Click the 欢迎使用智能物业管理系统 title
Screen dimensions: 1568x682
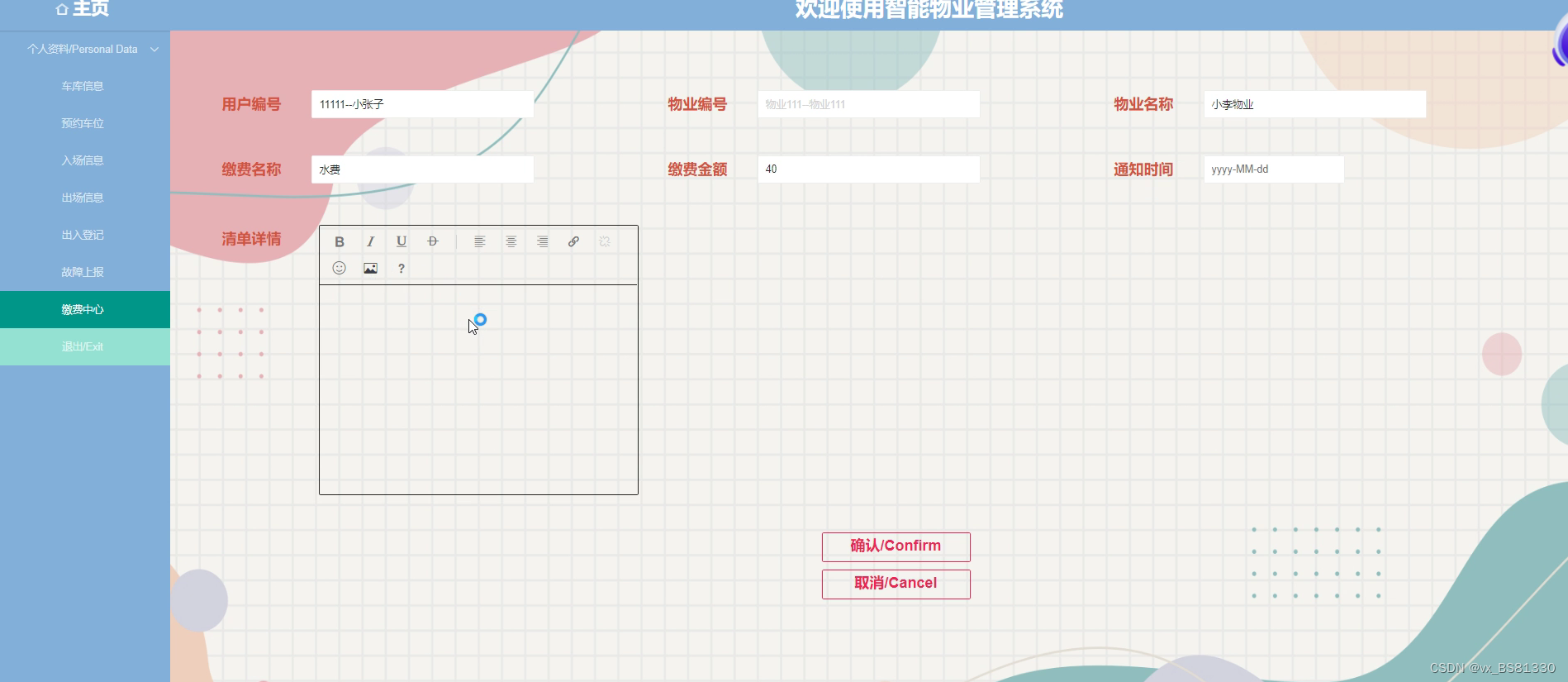tap(929, 9)
